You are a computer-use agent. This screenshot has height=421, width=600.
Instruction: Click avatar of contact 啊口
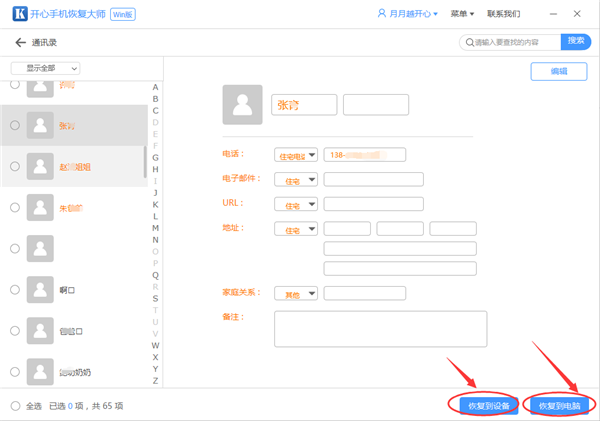click(x=40, y=290)
